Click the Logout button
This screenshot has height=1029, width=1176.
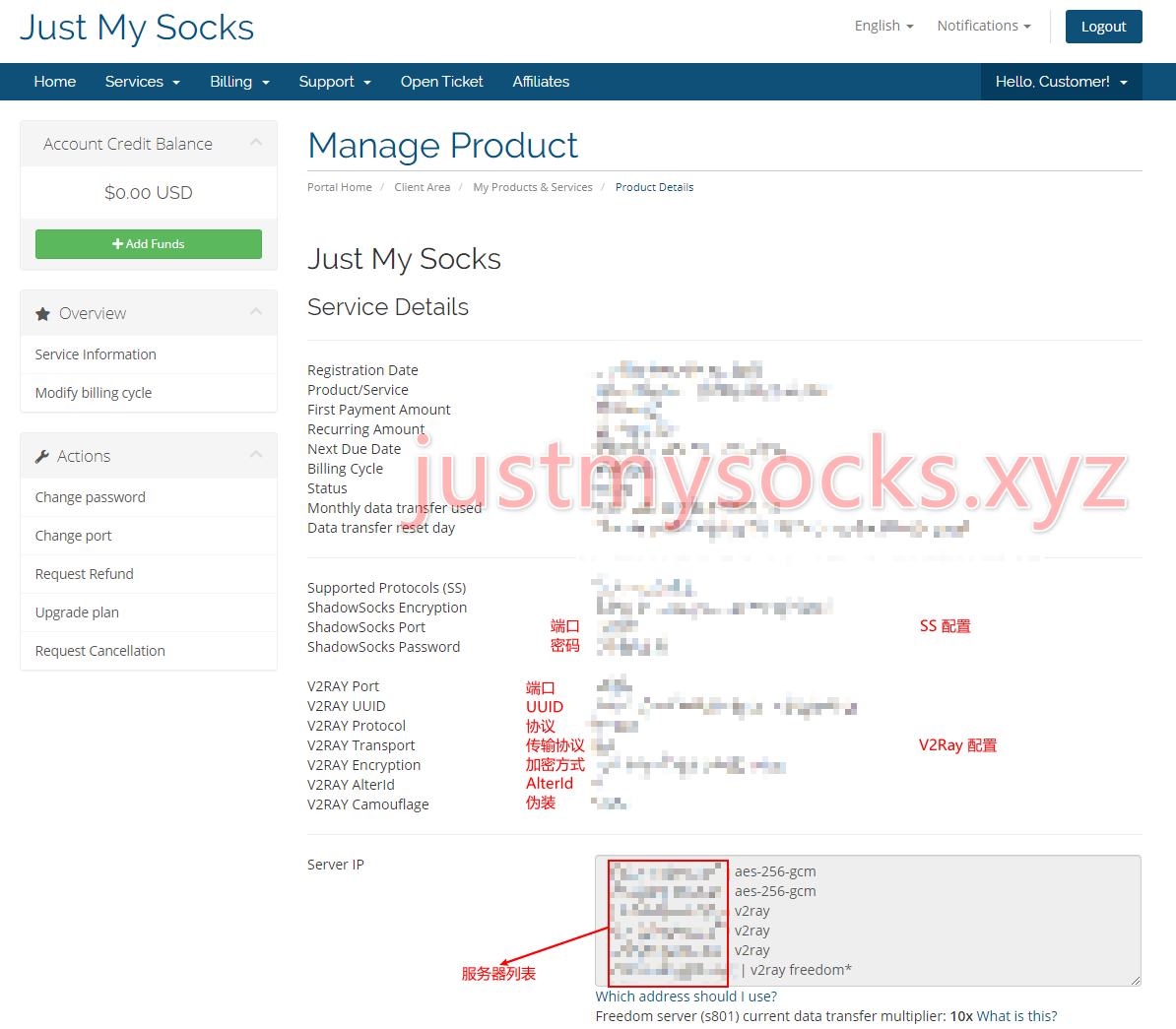(x=1103, y=27)
